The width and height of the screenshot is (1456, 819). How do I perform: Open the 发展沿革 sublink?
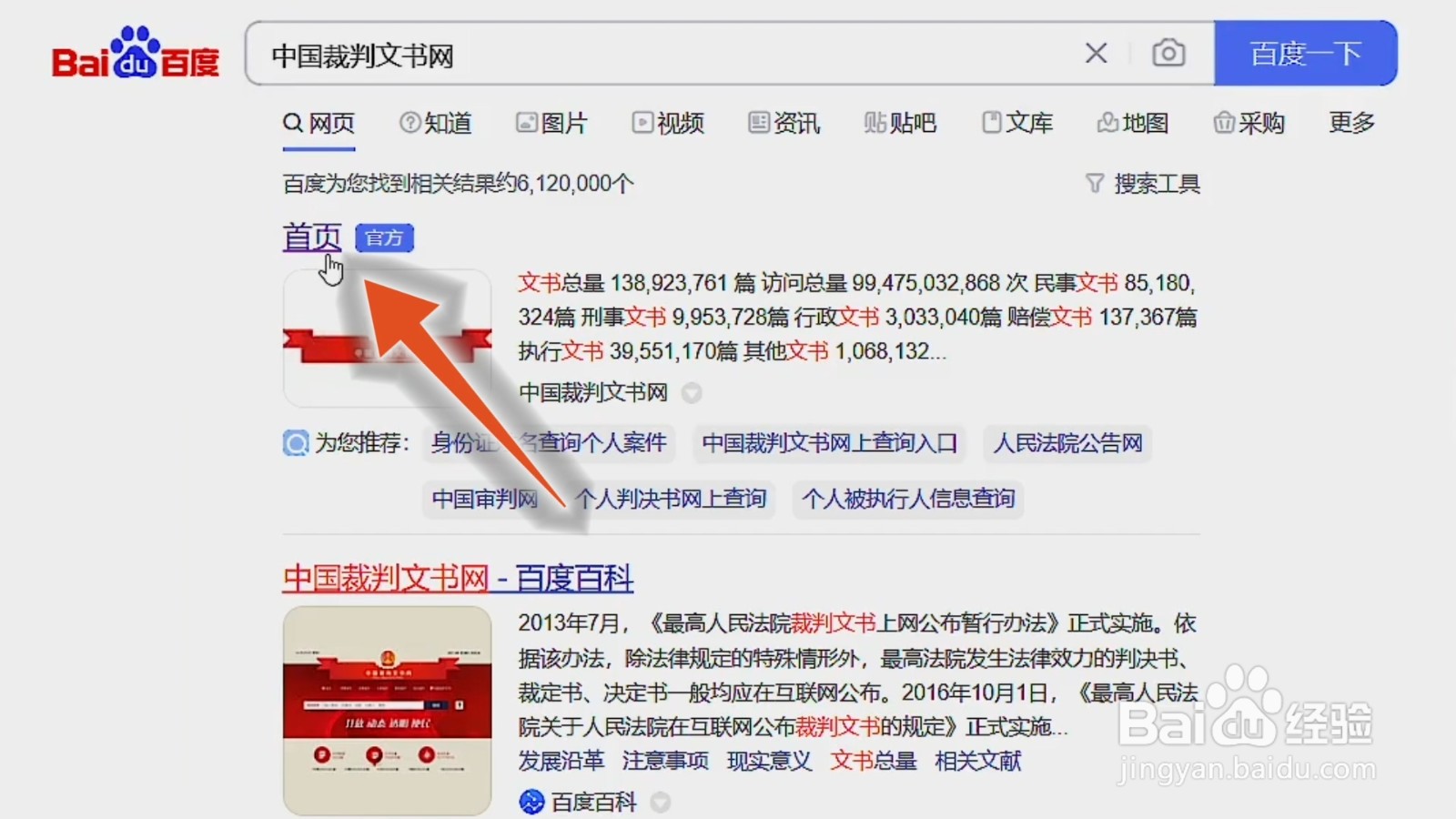point(561,761)
